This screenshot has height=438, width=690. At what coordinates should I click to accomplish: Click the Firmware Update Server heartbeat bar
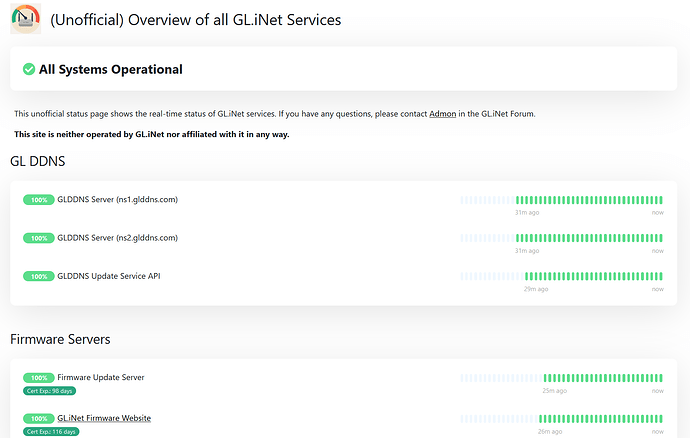click(x=562, y=378)
